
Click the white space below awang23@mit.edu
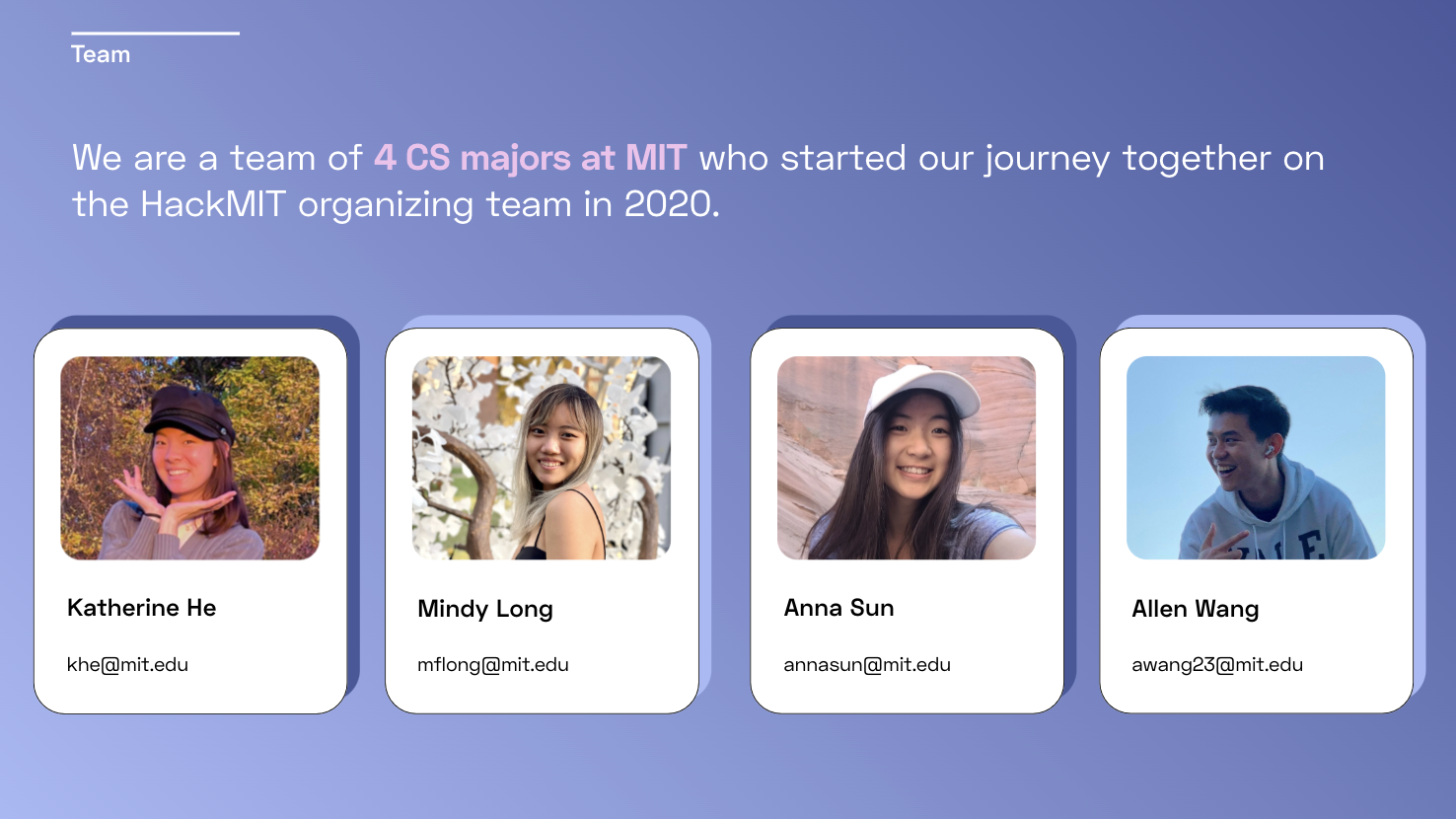(x=1256, y=695)
